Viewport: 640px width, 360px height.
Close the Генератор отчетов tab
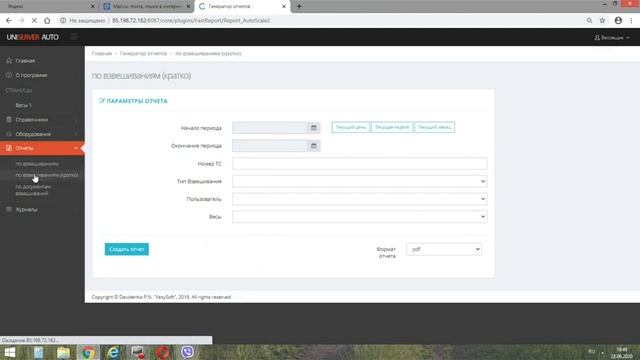click(x=284, y=6)
